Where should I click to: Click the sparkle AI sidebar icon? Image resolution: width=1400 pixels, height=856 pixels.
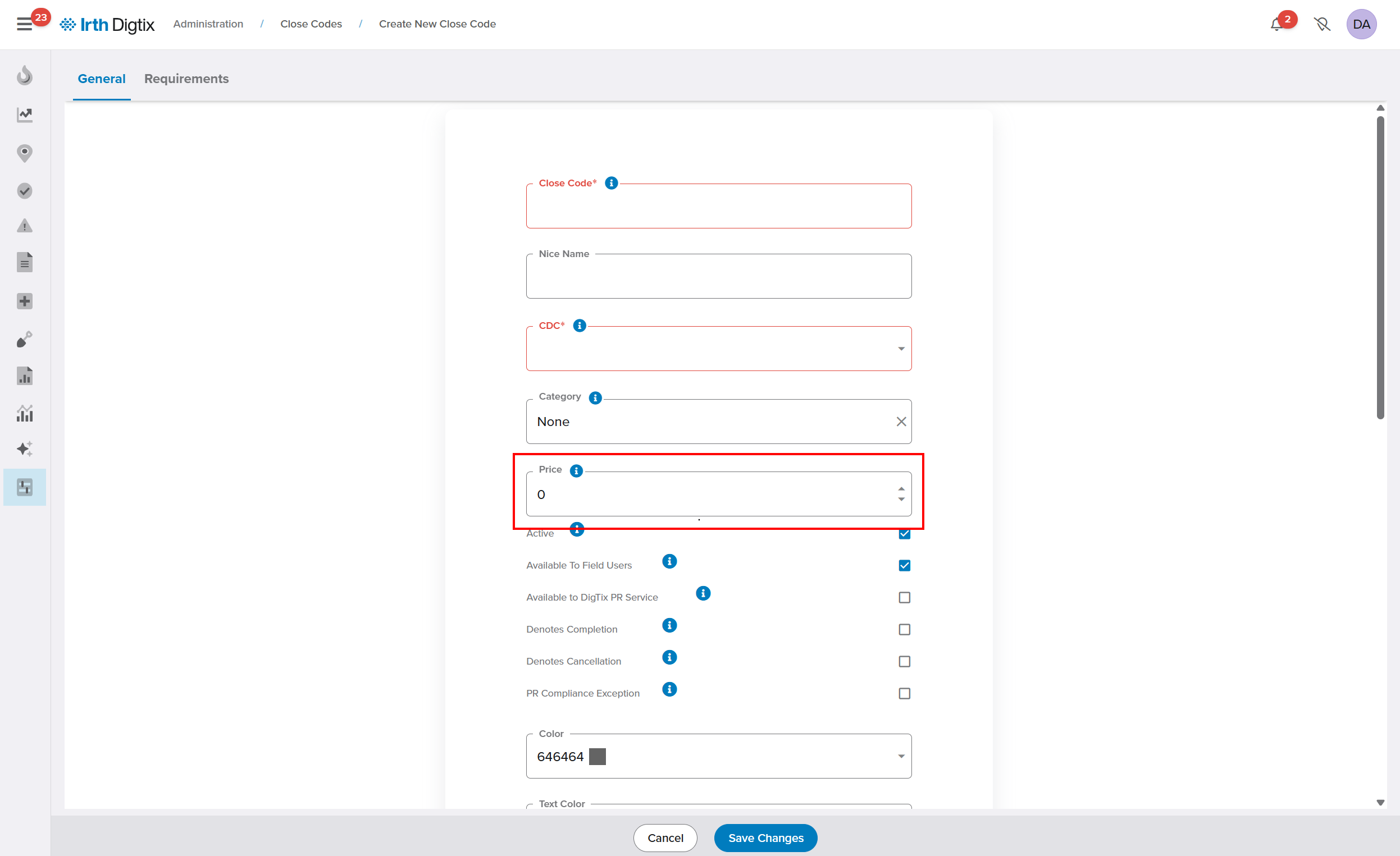[x=25, y=449]
